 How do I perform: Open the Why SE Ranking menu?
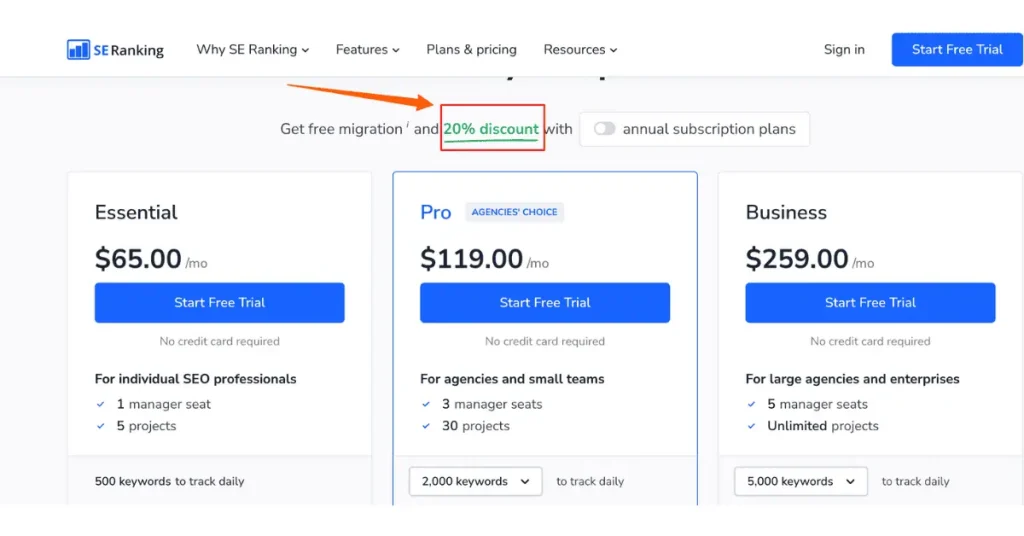coord(253,50)
